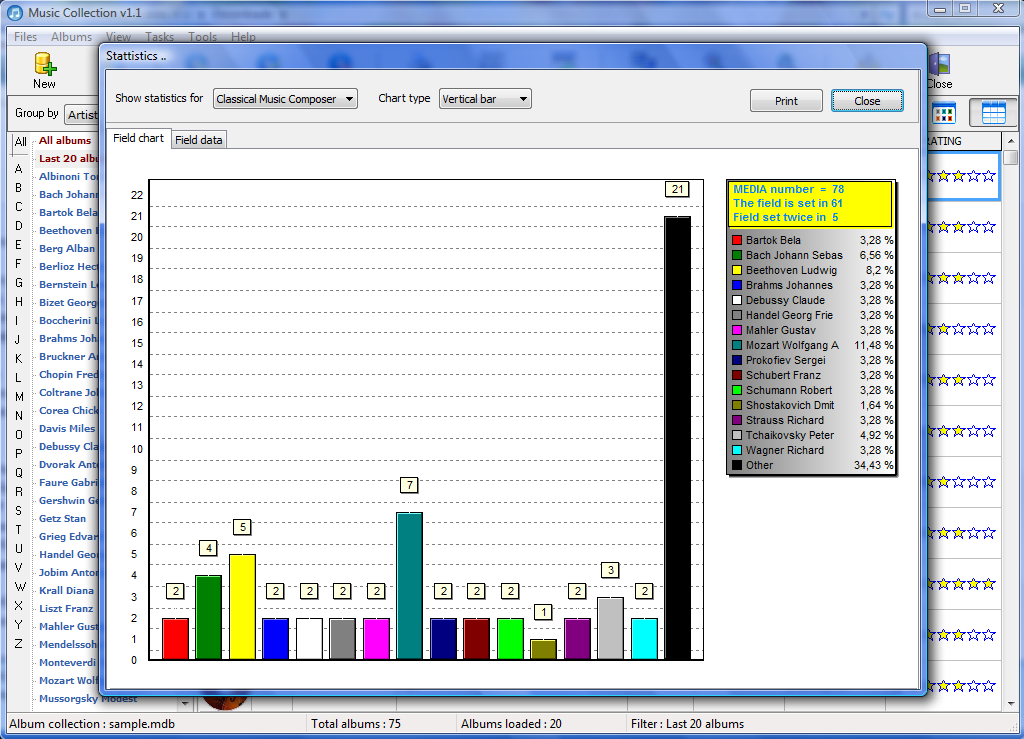
Task: Open the Help menu
Action: pos(243,37)
